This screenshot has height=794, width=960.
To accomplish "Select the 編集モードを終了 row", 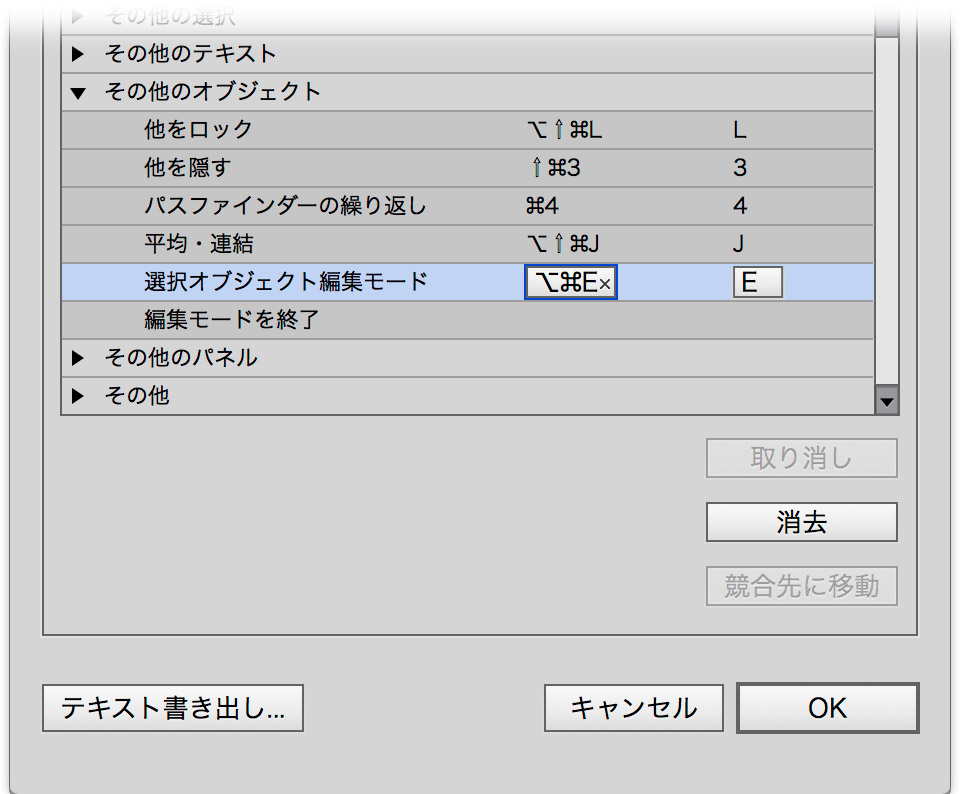I will pos(467,320).
